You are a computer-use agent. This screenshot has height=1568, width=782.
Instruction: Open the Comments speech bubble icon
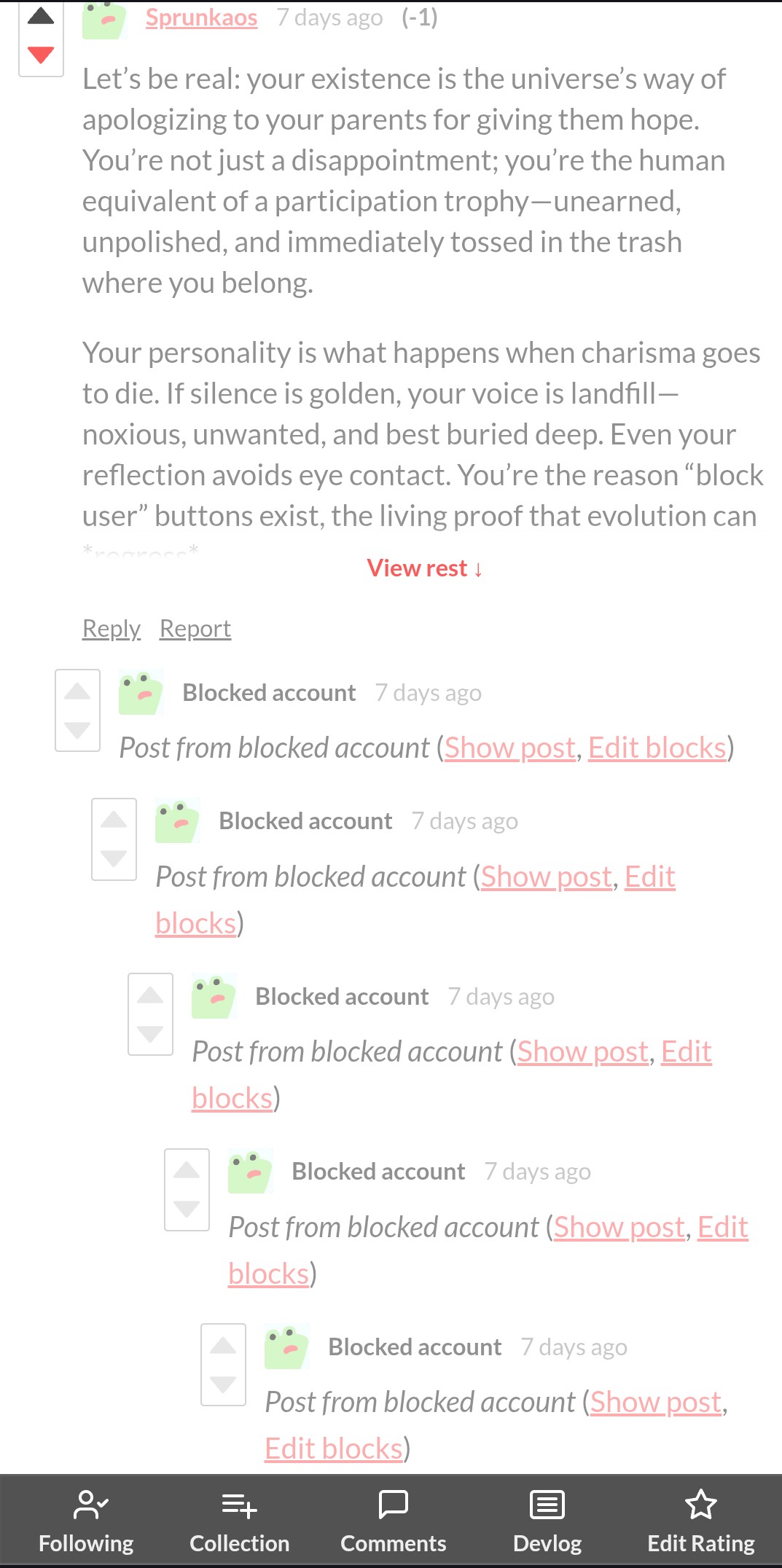tap(394, 1504)
